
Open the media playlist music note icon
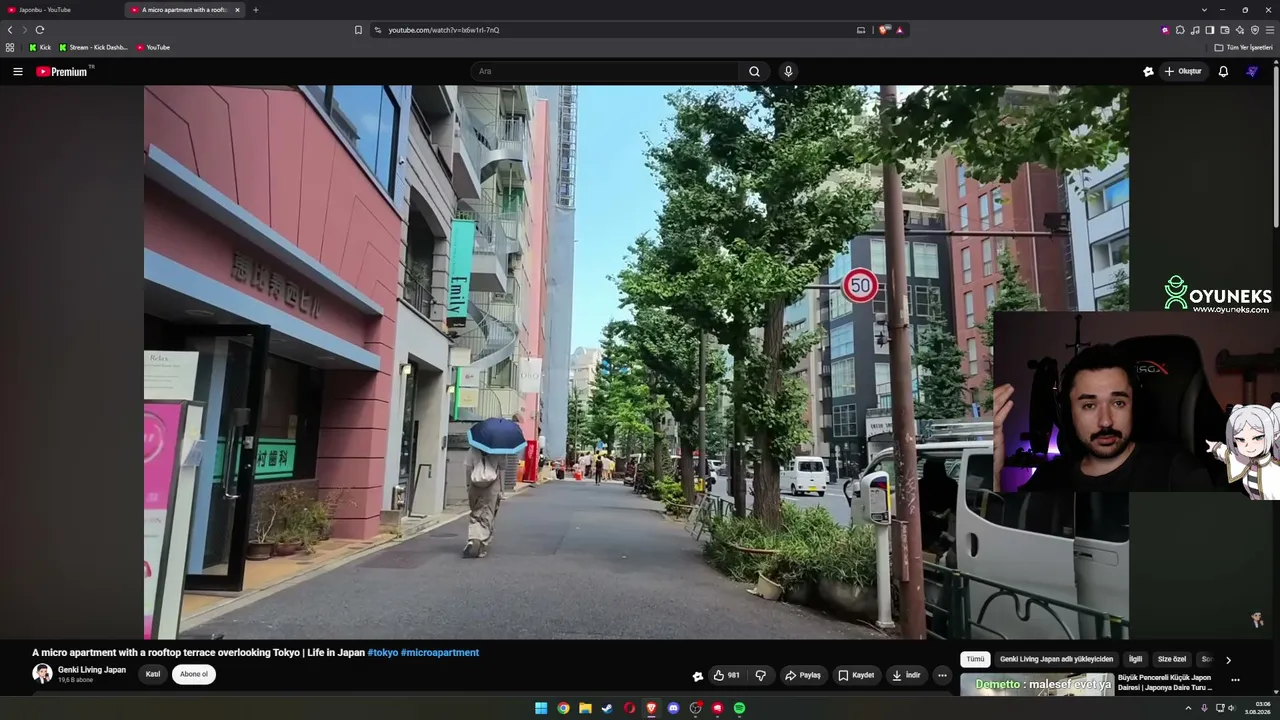1195,30
